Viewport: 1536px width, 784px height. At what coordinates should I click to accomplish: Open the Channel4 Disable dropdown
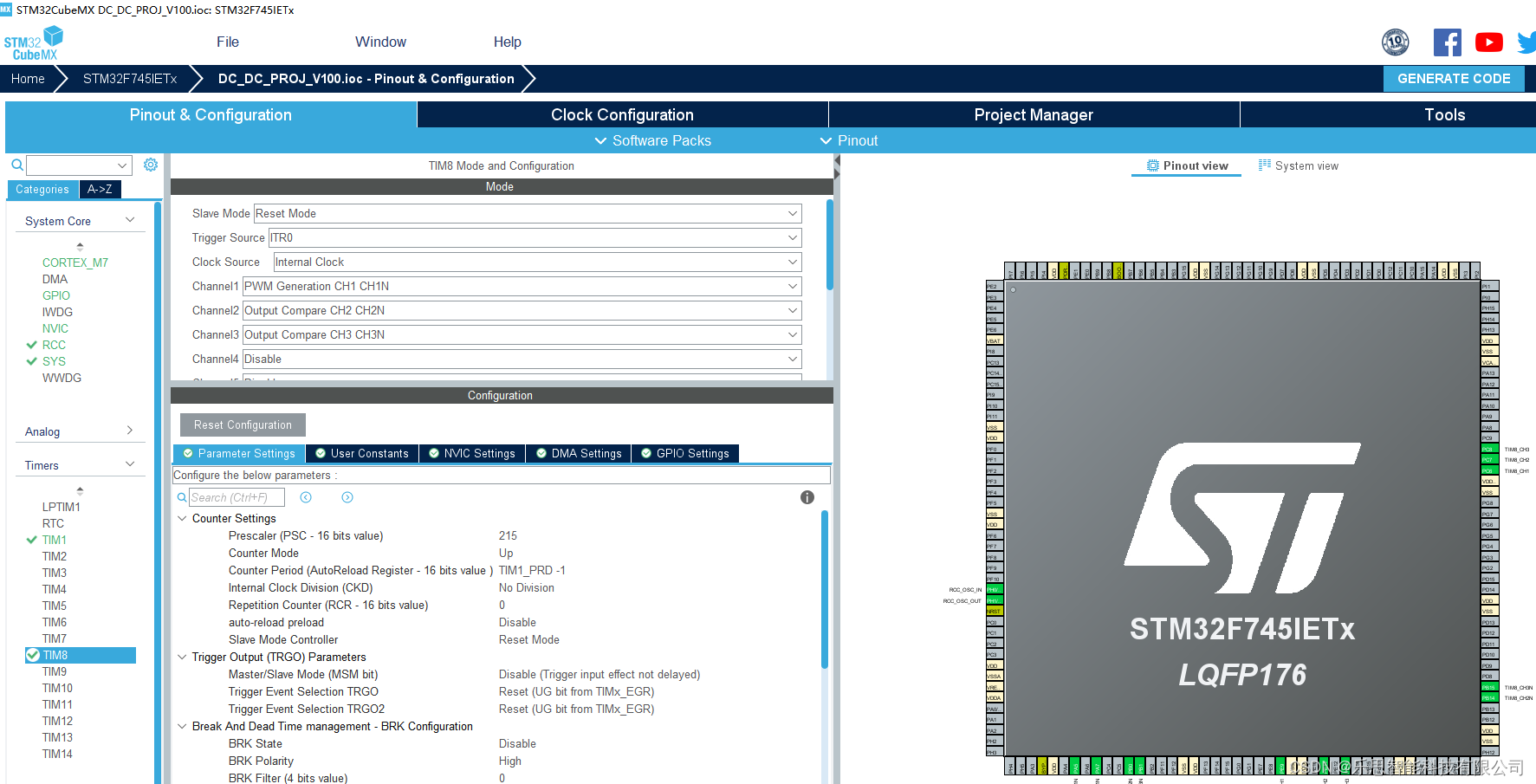pyautogui.click(x=522, y=359)
